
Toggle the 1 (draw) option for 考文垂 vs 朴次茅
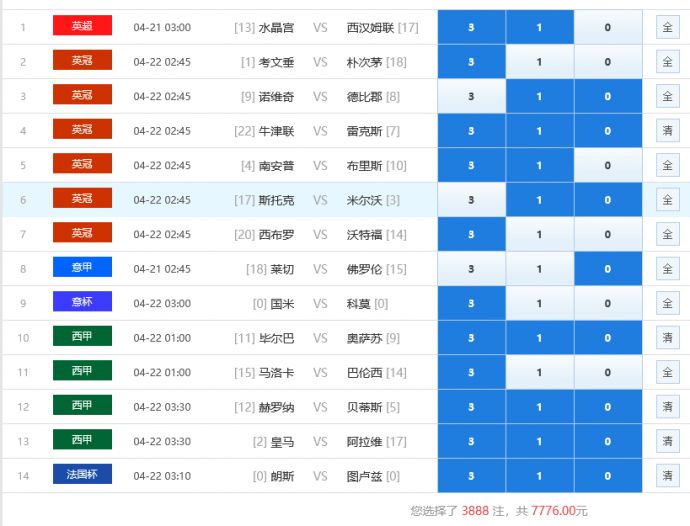pos(539,62)
